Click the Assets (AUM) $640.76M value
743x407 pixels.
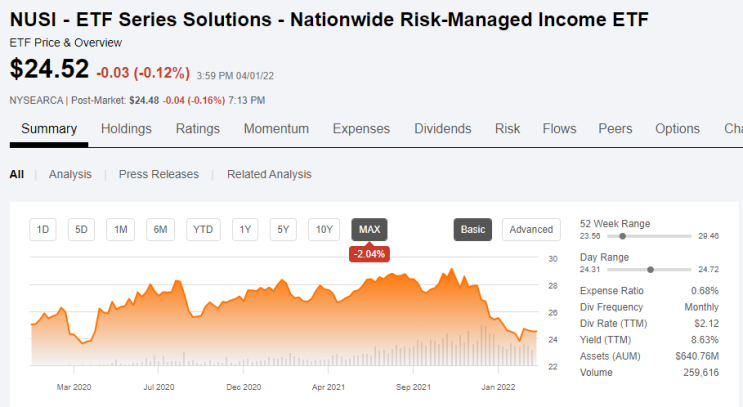(697, 356)
